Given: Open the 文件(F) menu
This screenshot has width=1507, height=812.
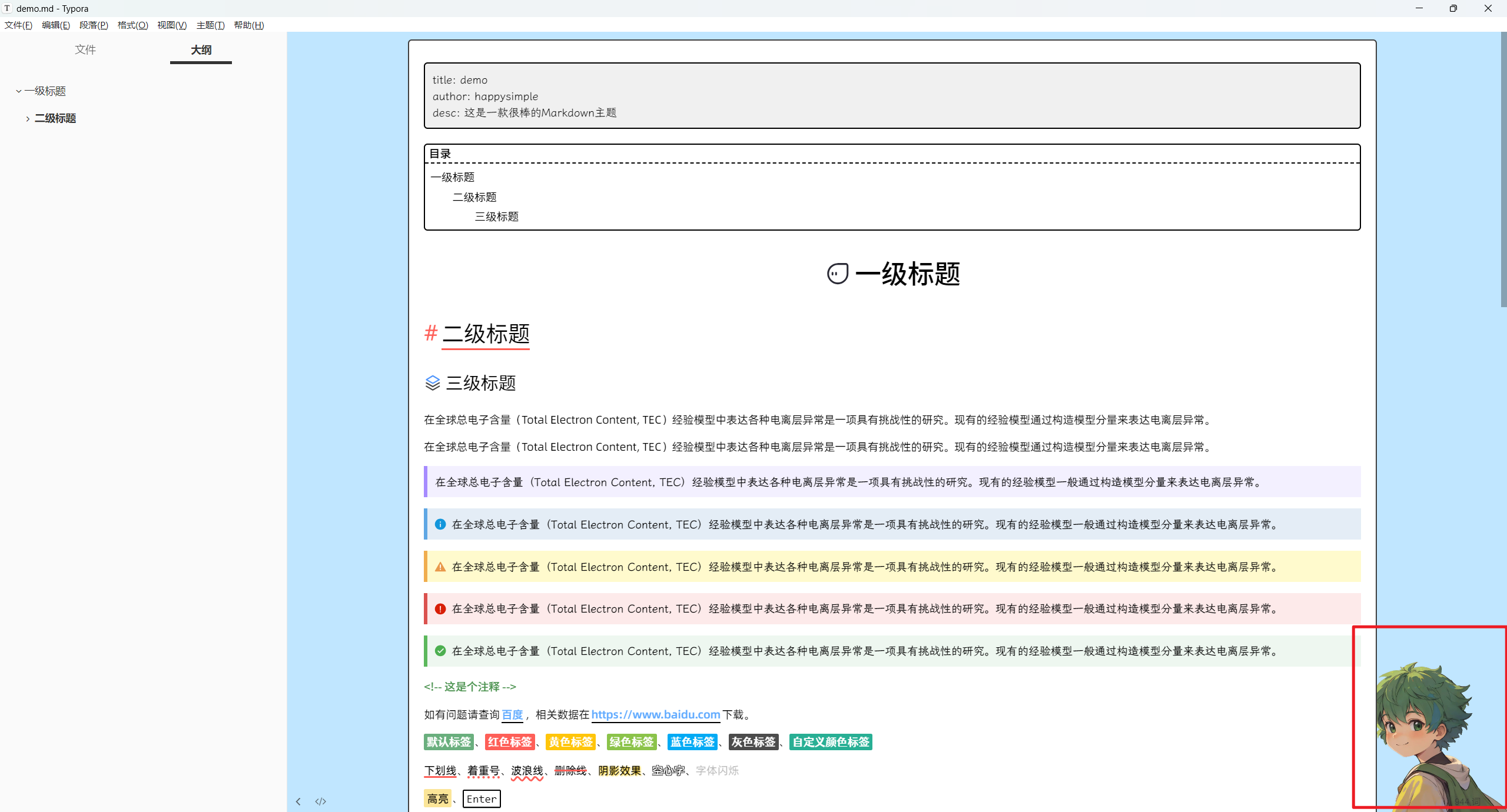Looking at the screenshot, I should tap(18, 25).
